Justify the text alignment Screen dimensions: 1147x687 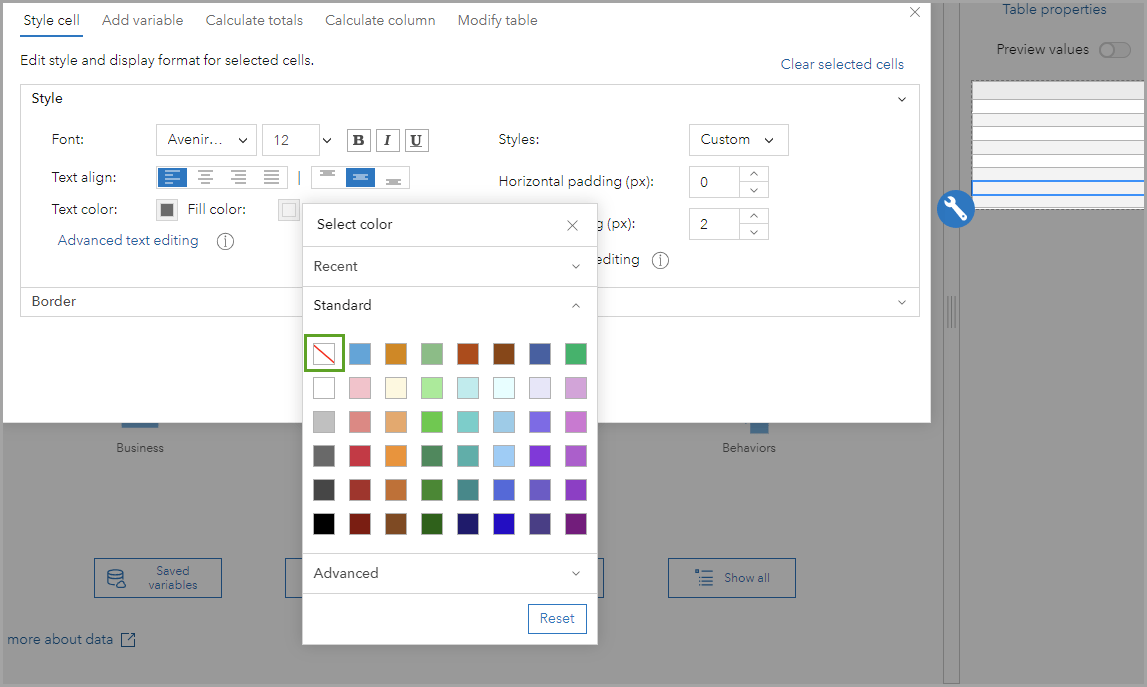click(271, 178)
